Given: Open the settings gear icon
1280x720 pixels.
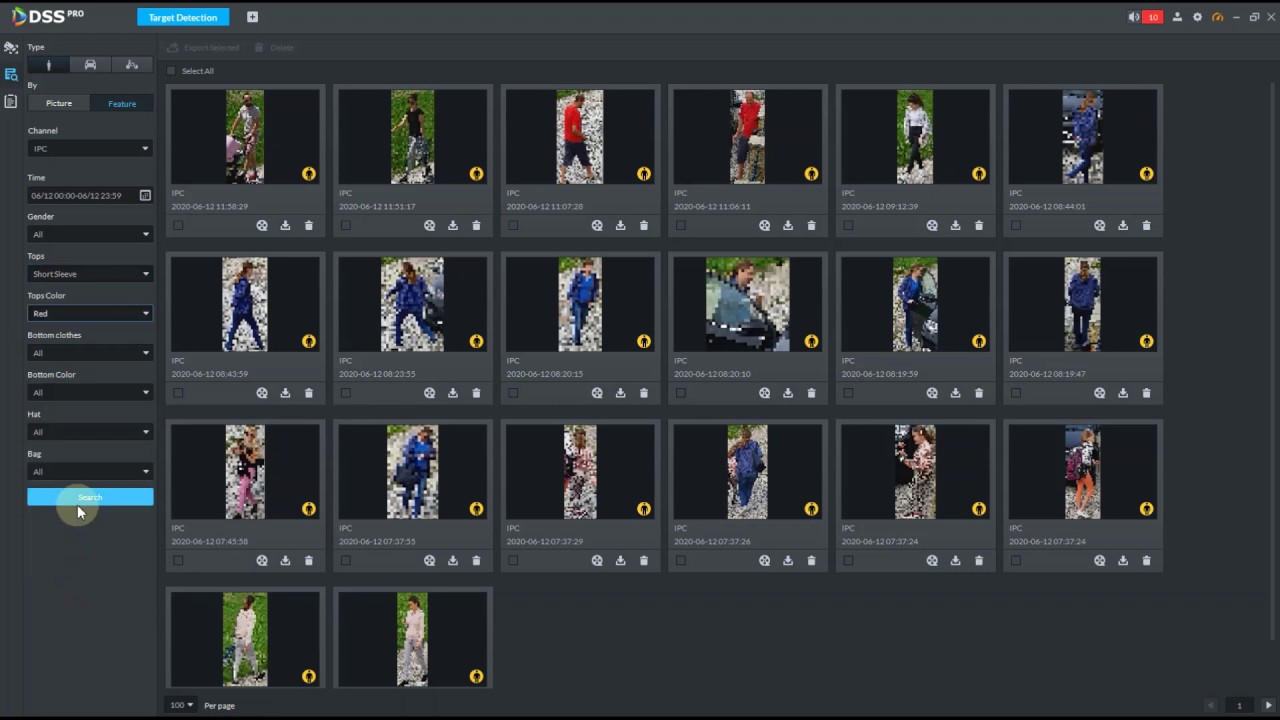Looking at the screenshot, I should tap(1197, 17).
